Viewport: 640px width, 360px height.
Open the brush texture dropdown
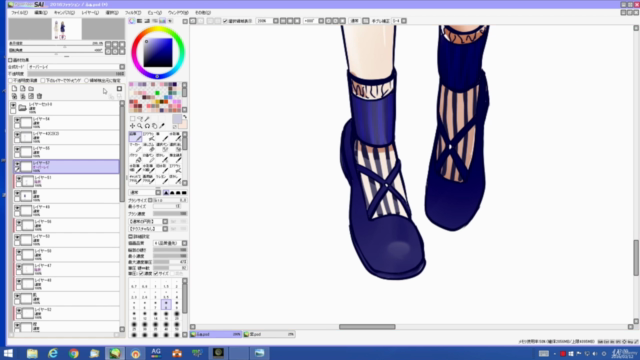165,229
